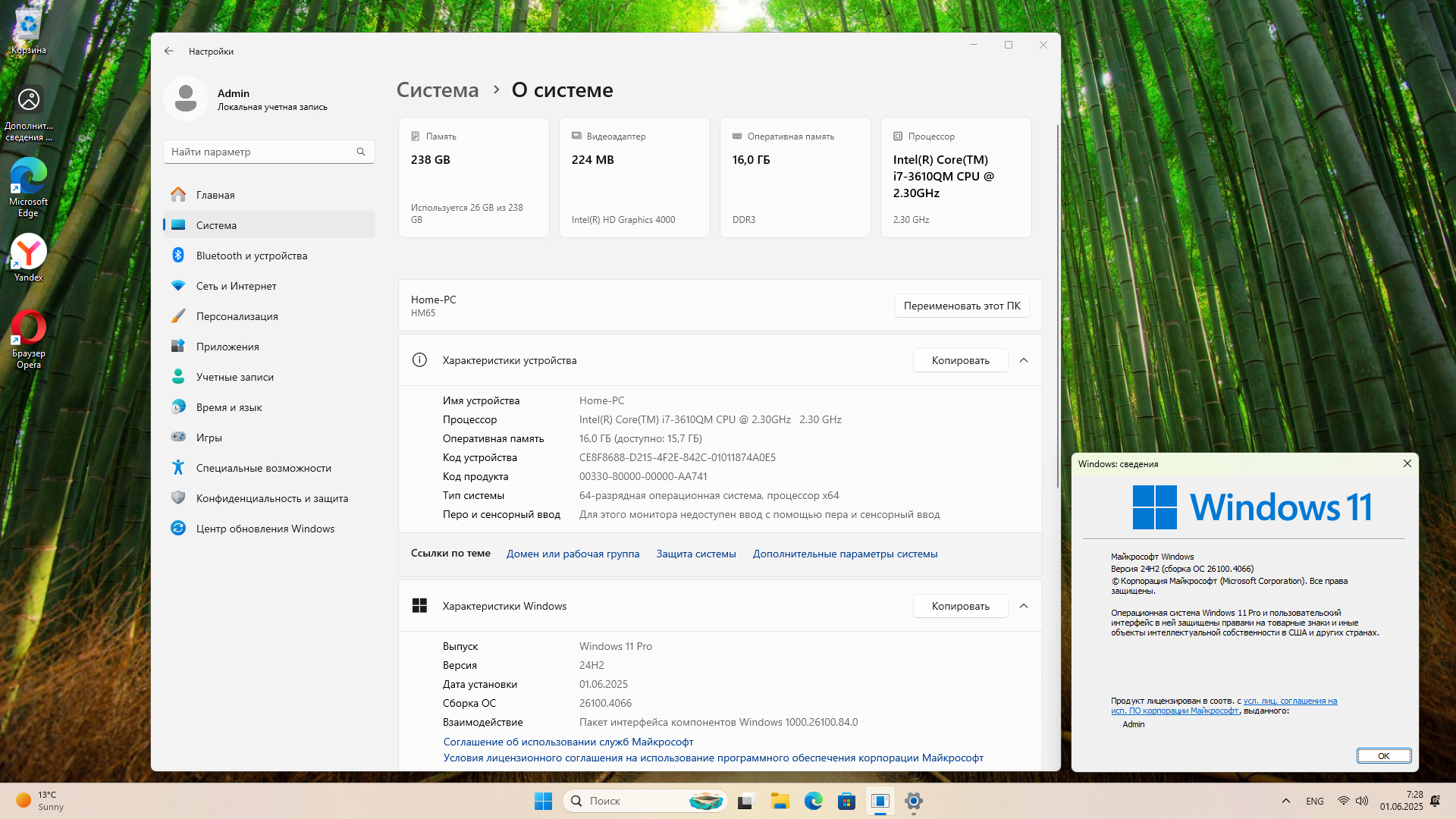Open Bluetooth and devices settings
1456x819 pixels.
252,256
